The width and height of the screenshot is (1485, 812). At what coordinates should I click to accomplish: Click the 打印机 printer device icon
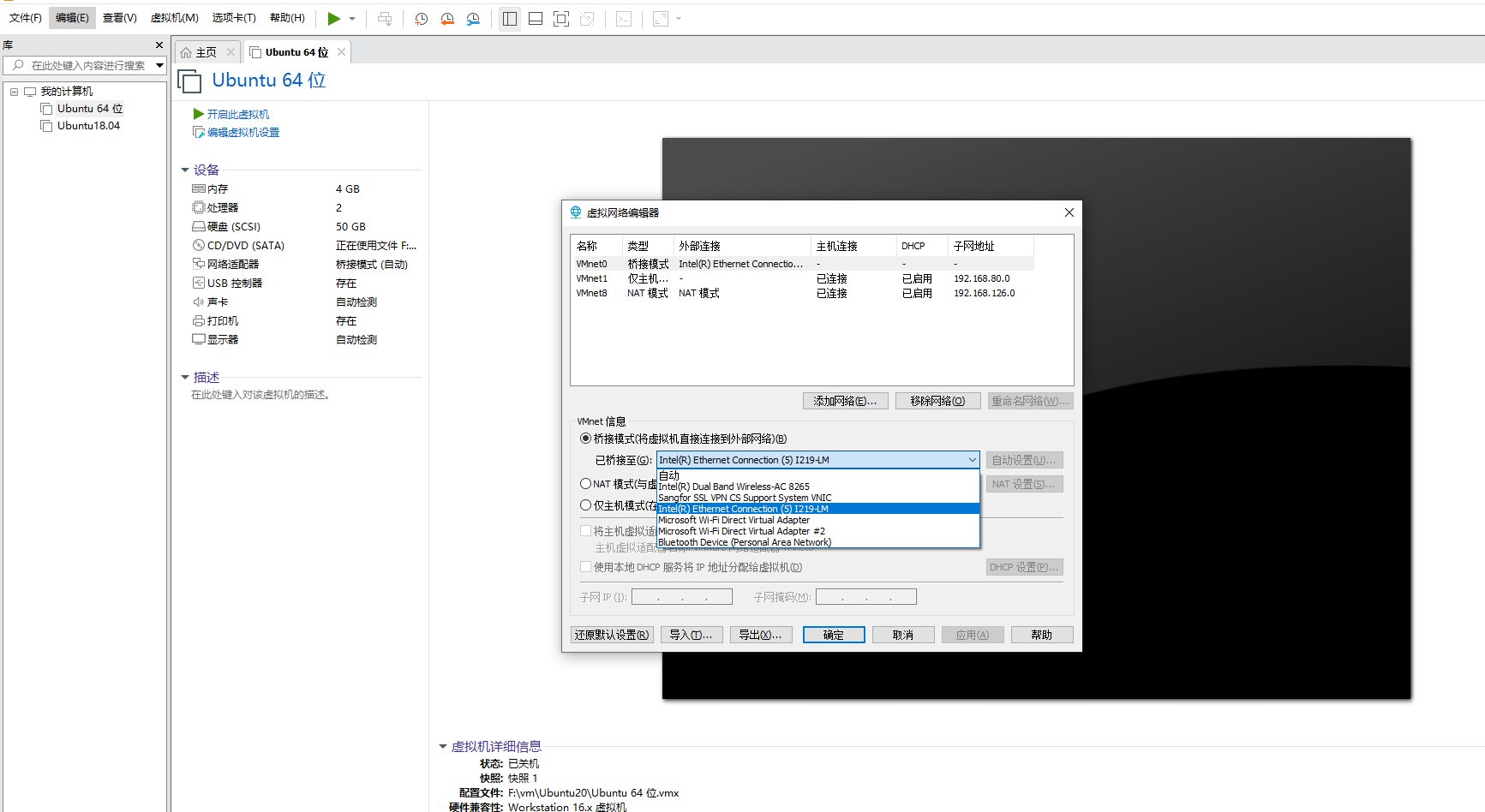click(x=199, y=321)
